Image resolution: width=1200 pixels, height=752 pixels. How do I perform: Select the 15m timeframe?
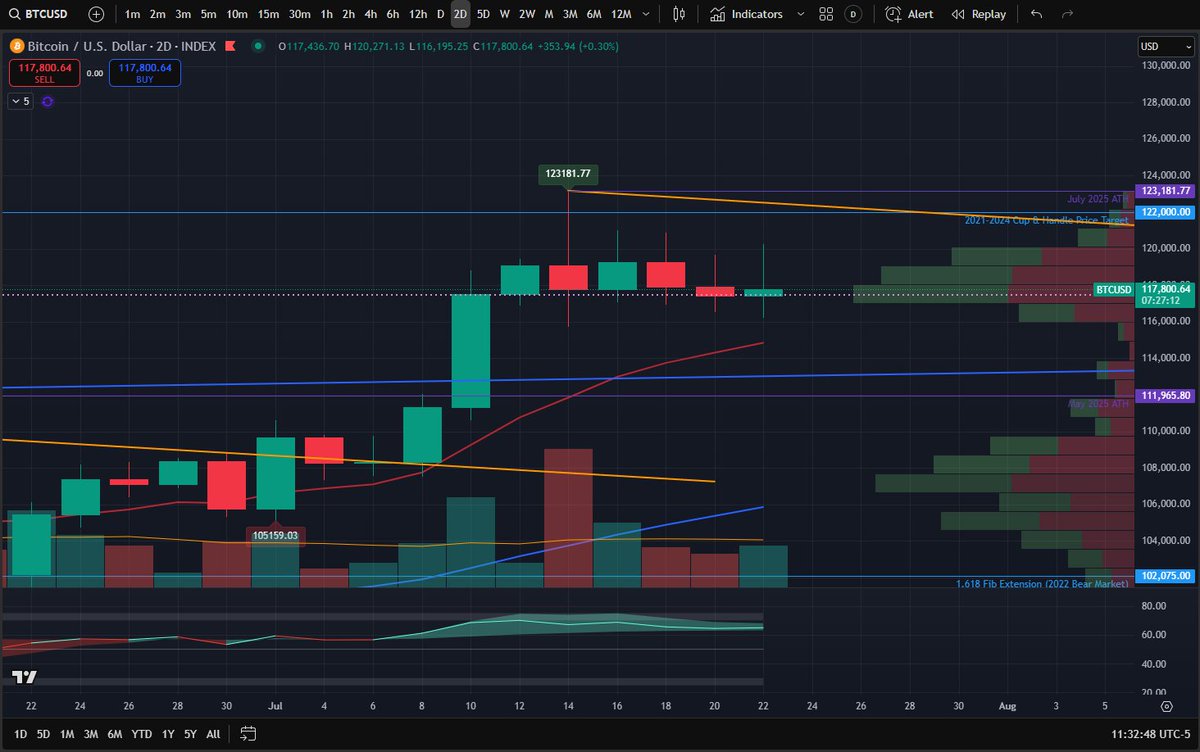pyautogui.click(x=268, y=14)
